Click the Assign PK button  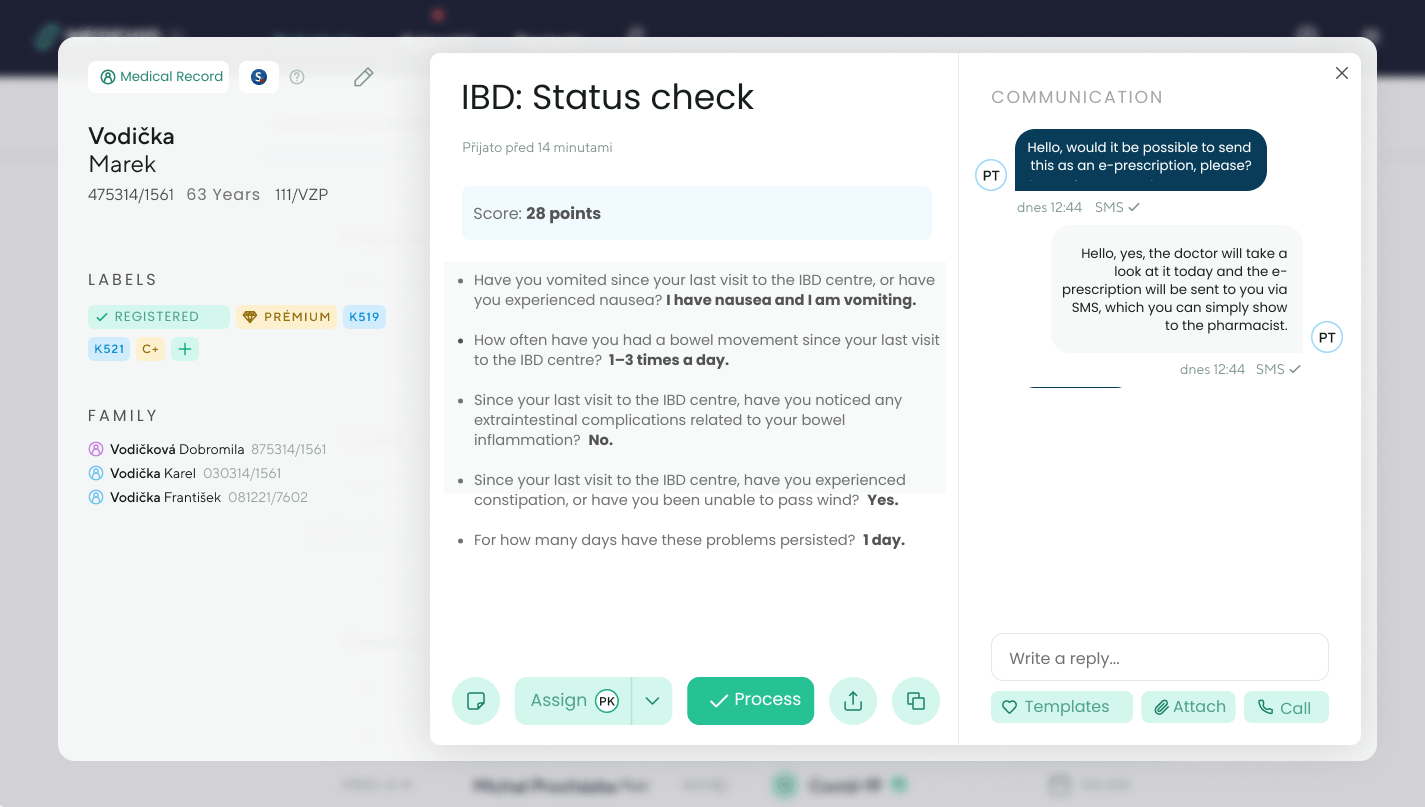tap(573, 701)
